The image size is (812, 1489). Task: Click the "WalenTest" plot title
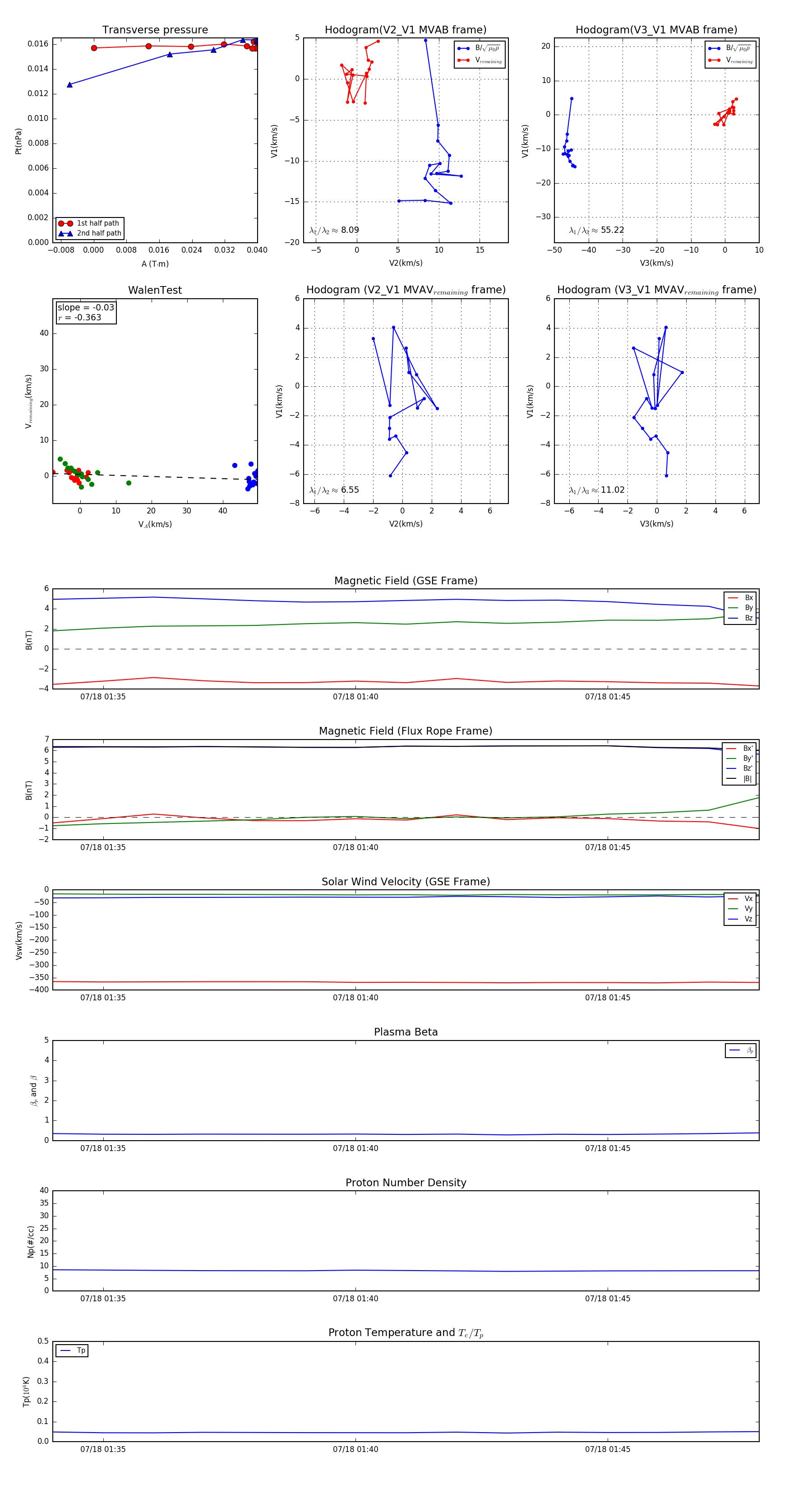click(155, 290)
